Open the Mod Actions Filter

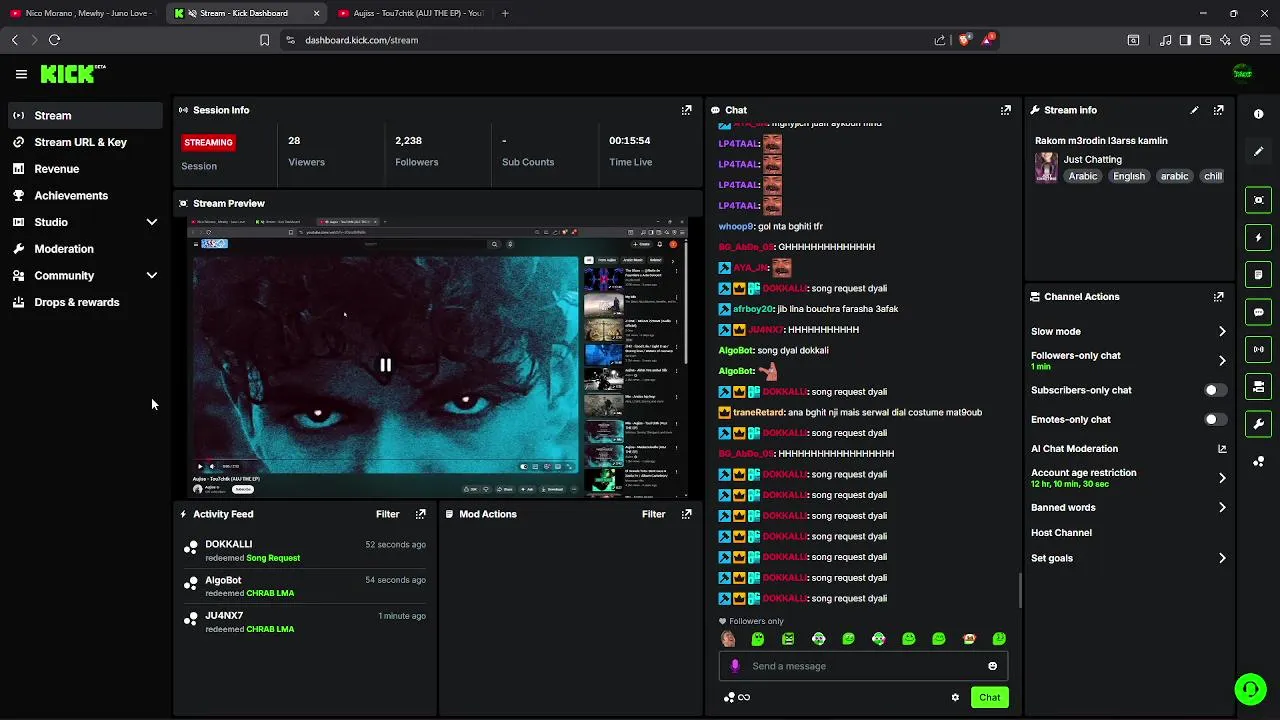653,514
